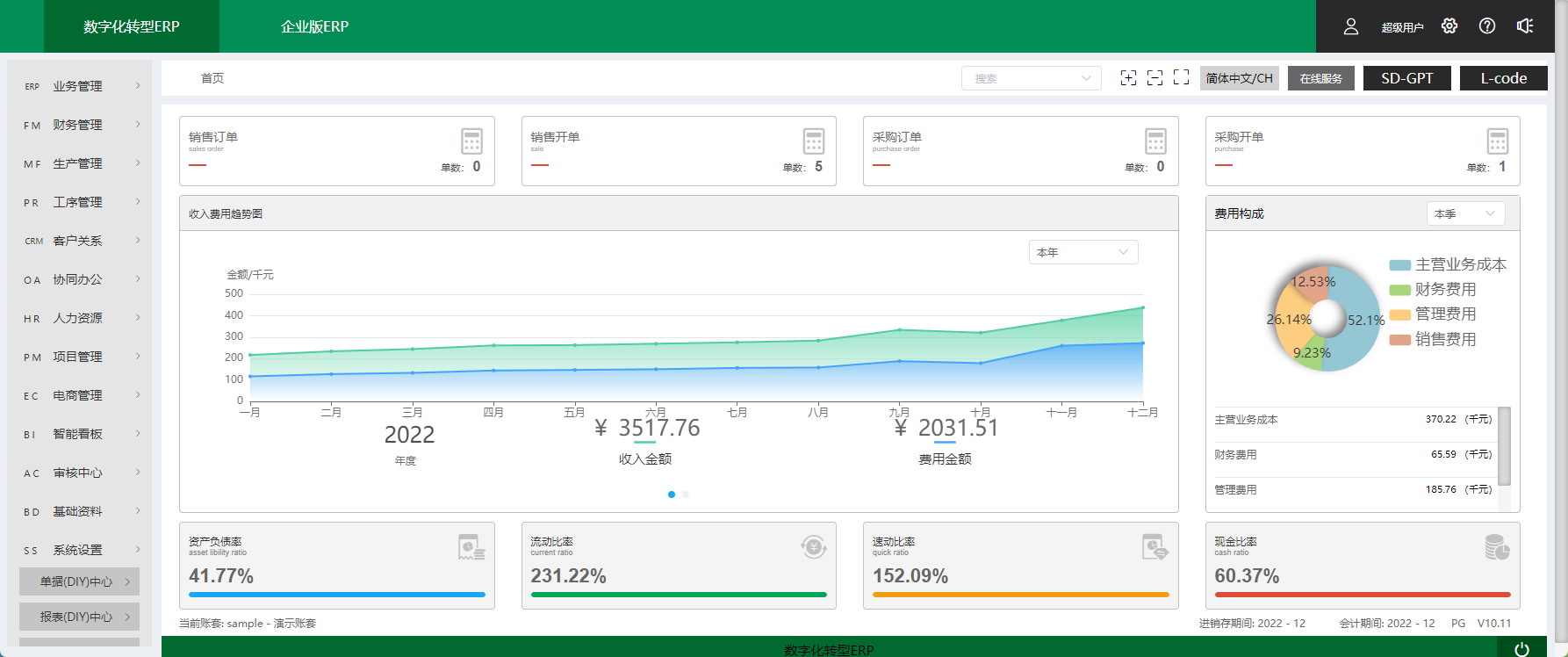The image size is (1568, 657).
Task: Click the 在线服务 button
Action: 1320,78
